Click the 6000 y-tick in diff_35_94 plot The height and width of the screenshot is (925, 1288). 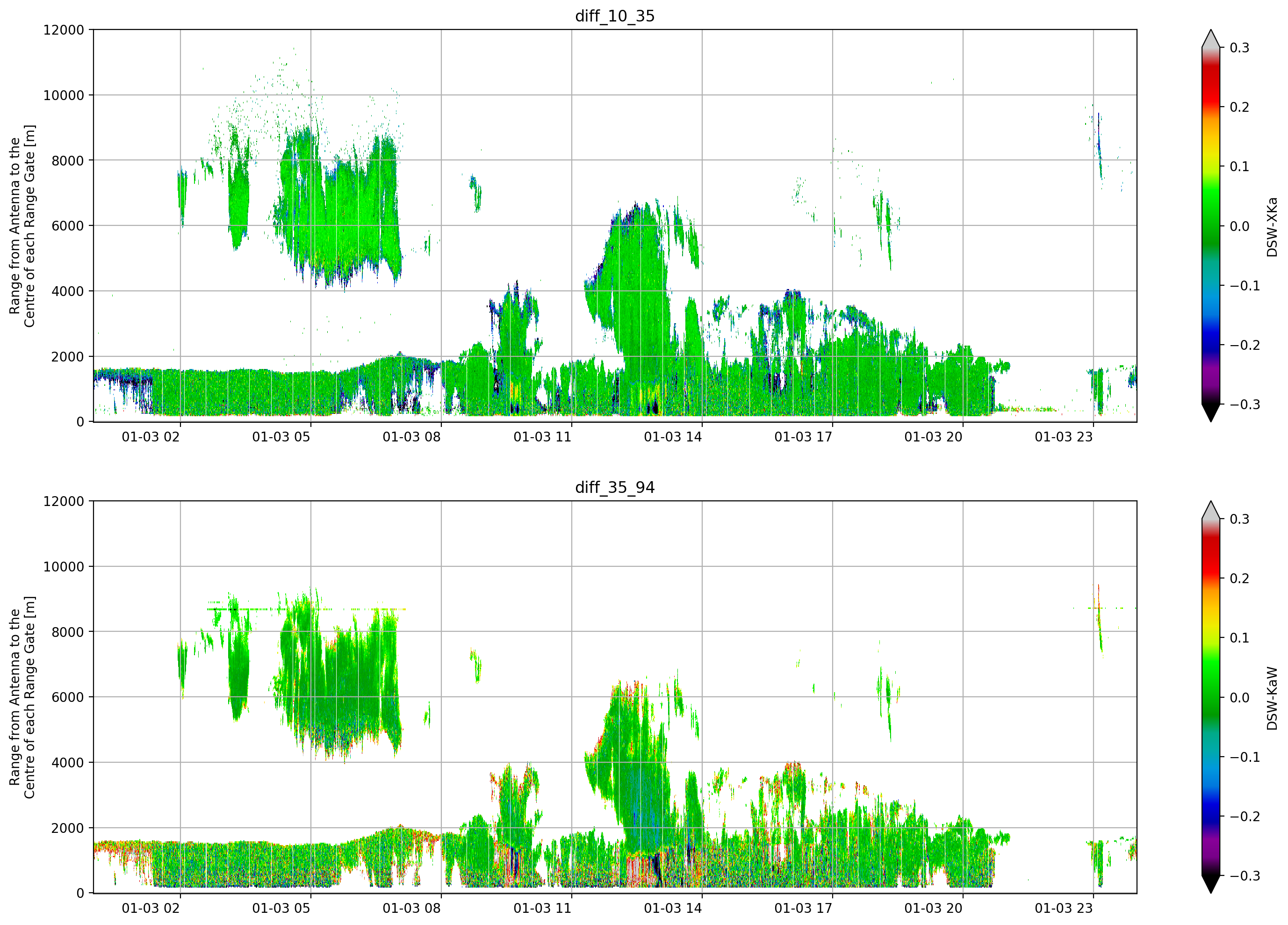pos(67,697)
